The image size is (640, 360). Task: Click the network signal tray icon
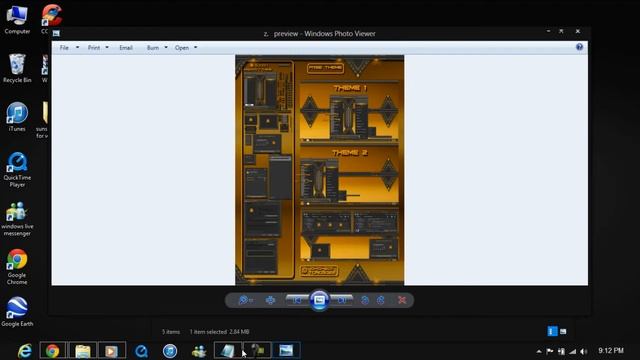pyautogui.click(x=573, y=351)
